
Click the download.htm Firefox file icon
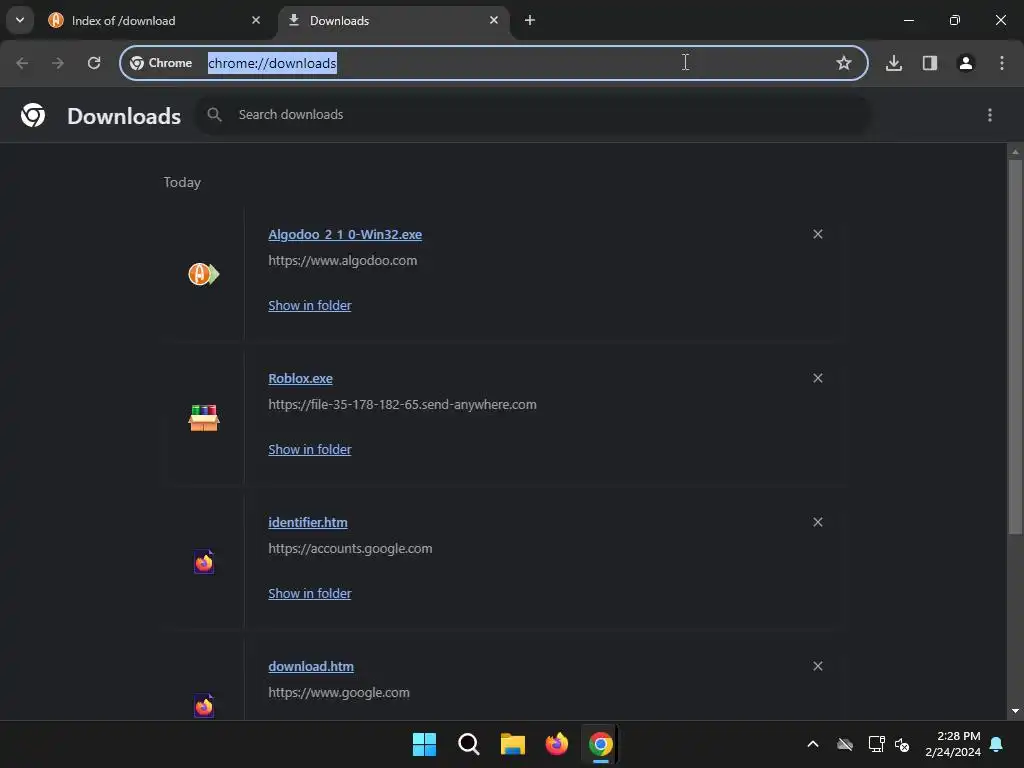point(204,705)
